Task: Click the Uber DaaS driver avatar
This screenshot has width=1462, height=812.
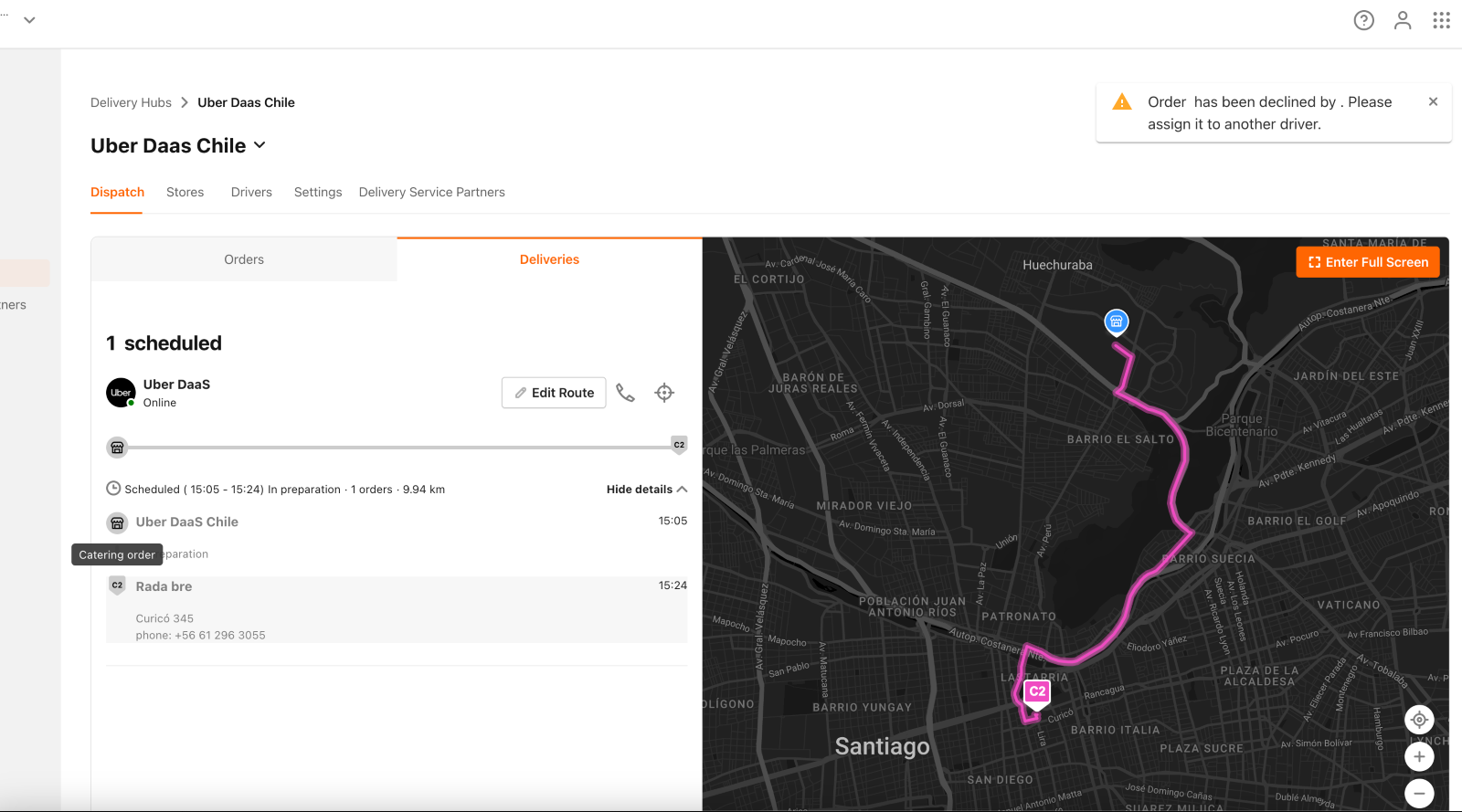Action: (121, 393)
